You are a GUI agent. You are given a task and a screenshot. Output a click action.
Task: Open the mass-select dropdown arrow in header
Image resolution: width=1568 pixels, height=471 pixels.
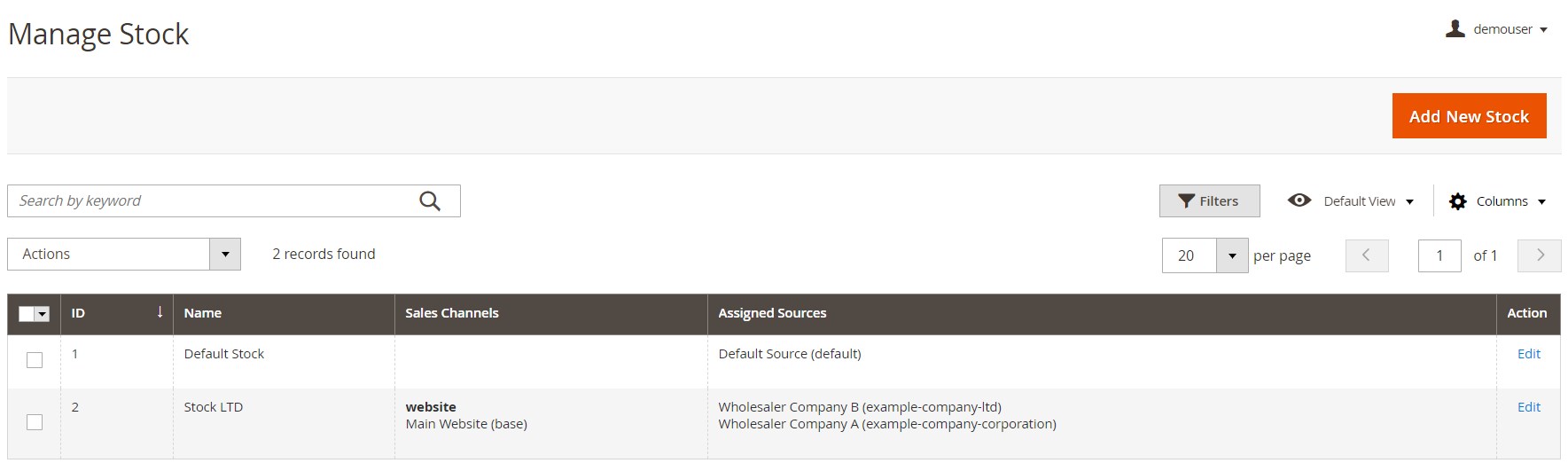coord(42,314)
